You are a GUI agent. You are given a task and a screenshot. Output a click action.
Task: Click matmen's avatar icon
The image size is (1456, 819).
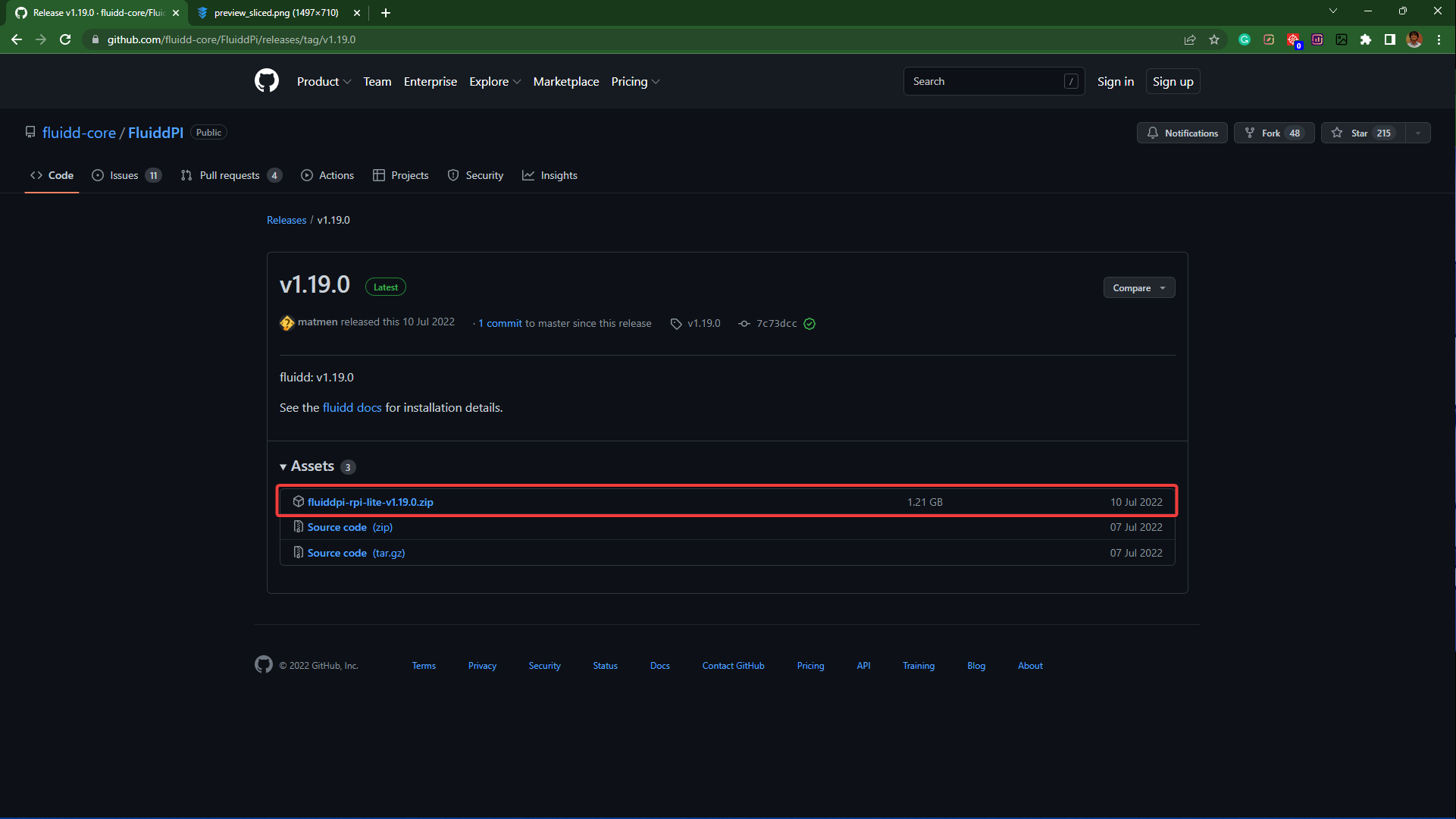(287, 323)
